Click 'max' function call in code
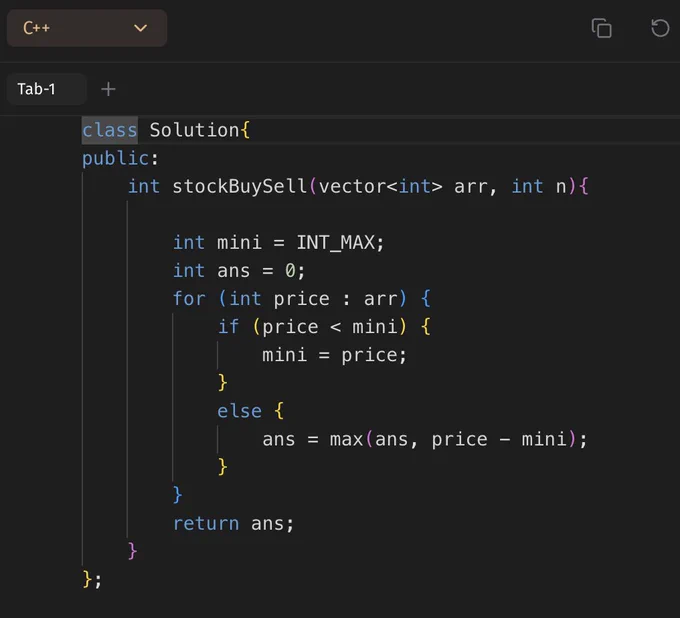Image resolution: width=680 pixels, height=618 pixels. click(x=346, y=439)
